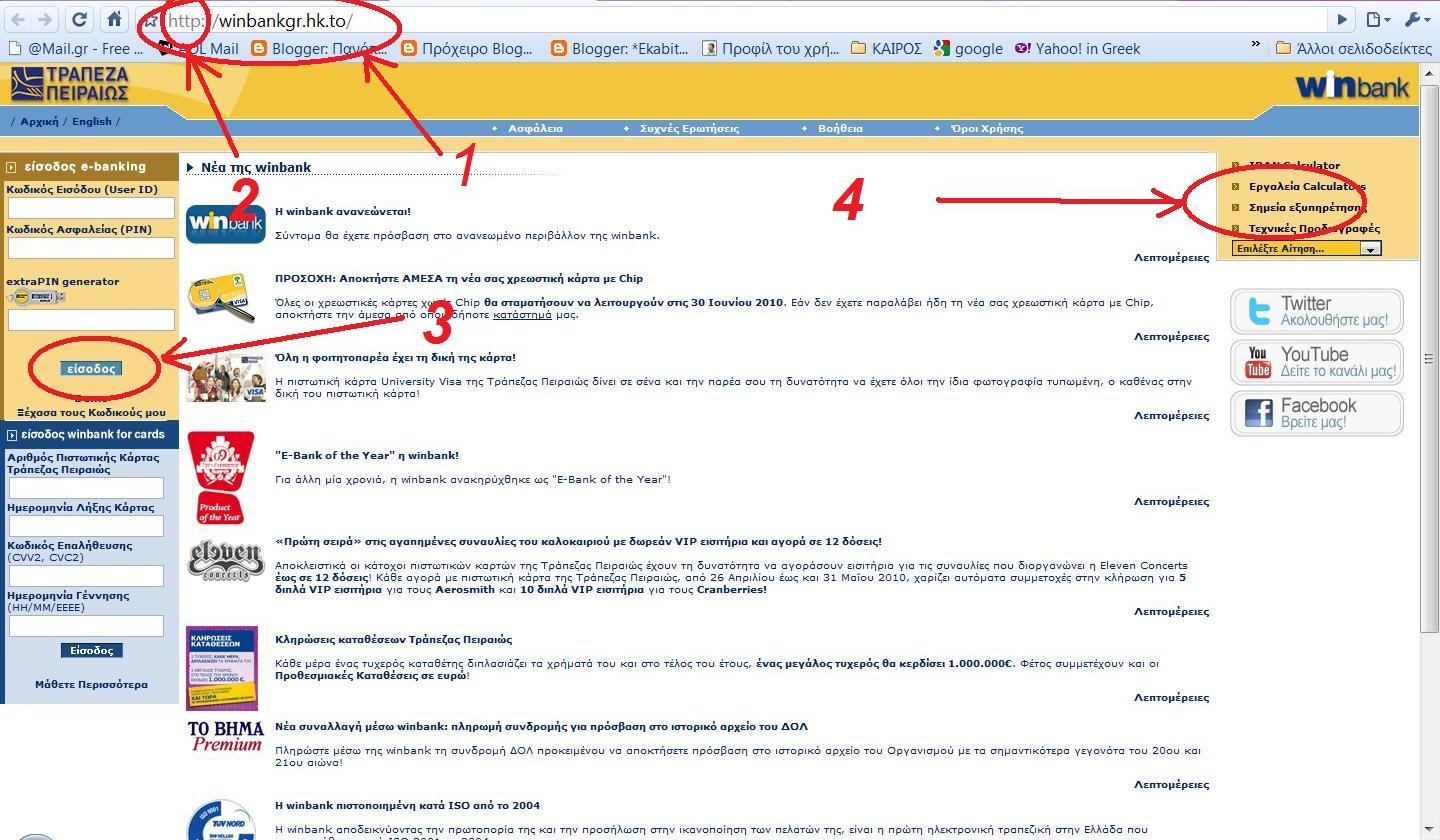
Task: Open the Συχνές Ερωτήσεις menu item
Action: pyautogui.click(x=689, y=128)
